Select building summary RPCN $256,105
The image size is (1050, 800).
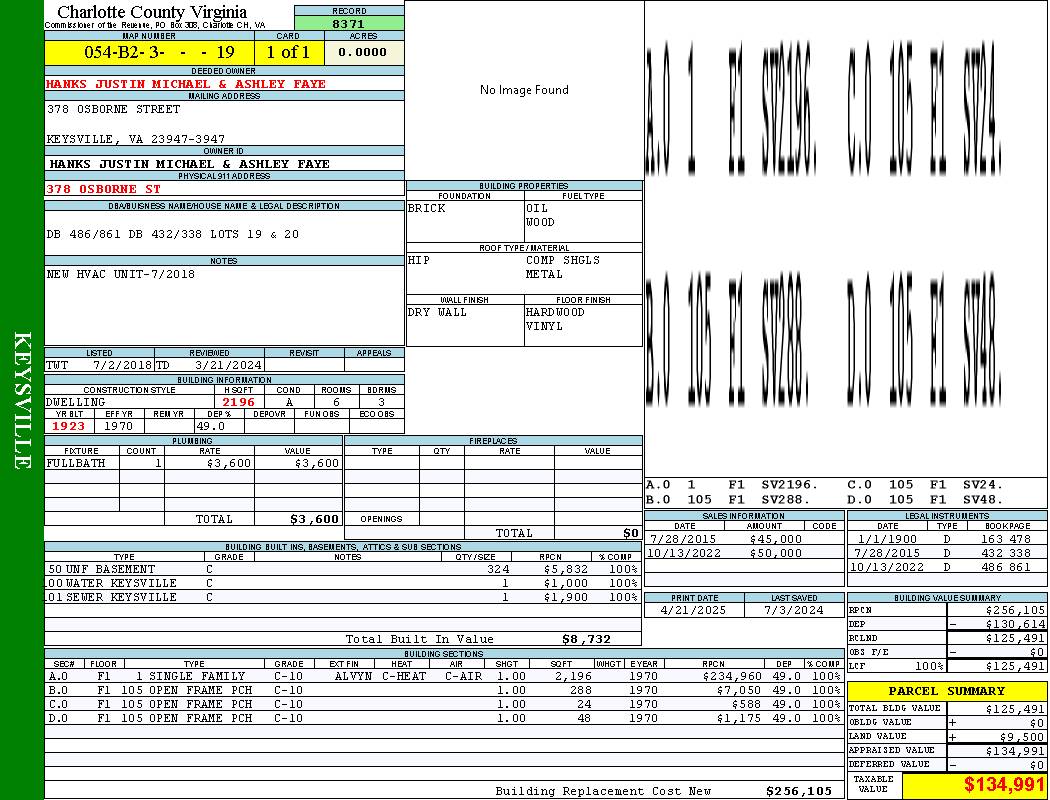[1015, 611]
